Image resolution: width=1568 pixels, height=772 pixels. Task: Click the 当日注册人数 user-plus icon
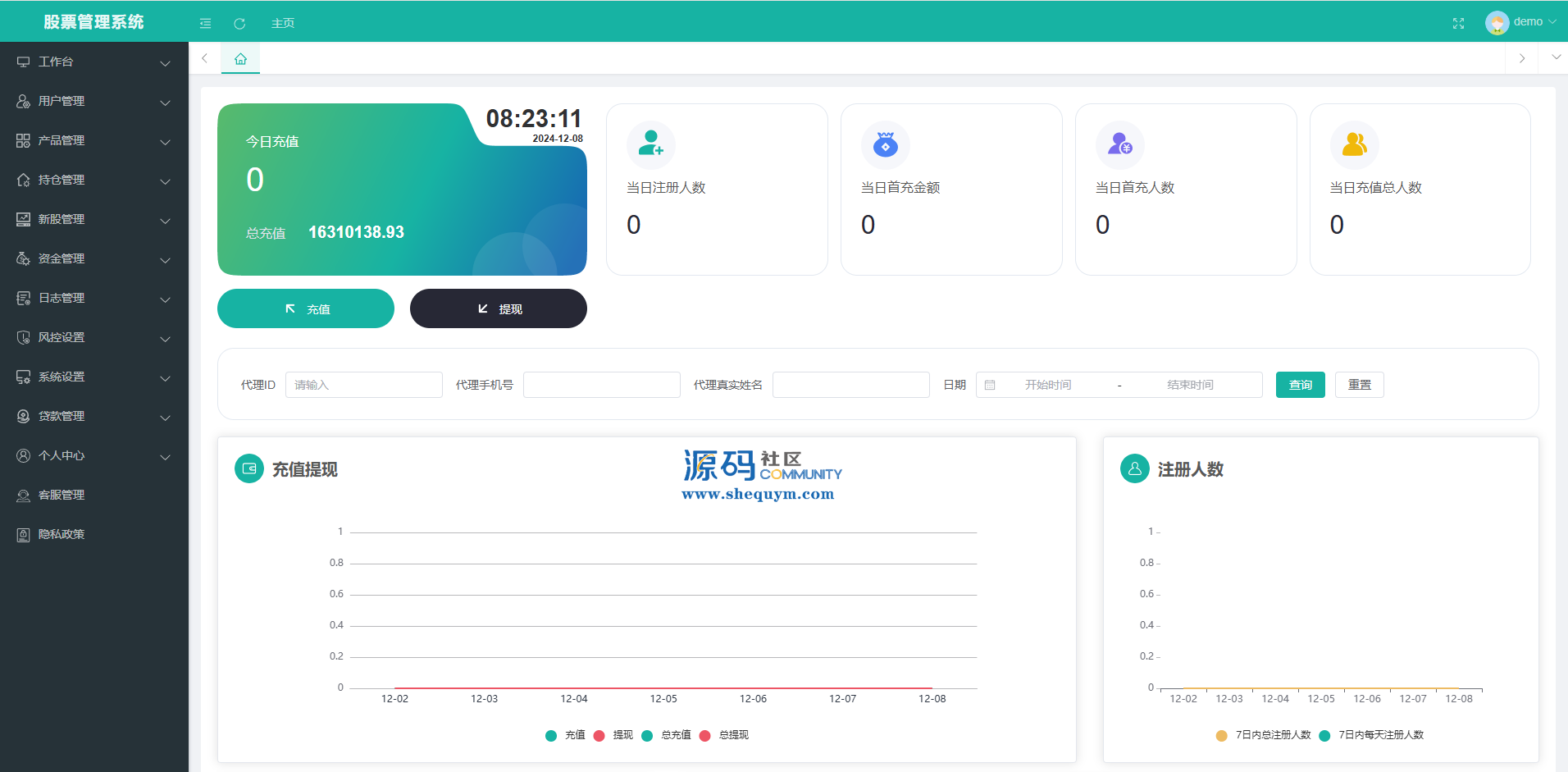[651, 144]
